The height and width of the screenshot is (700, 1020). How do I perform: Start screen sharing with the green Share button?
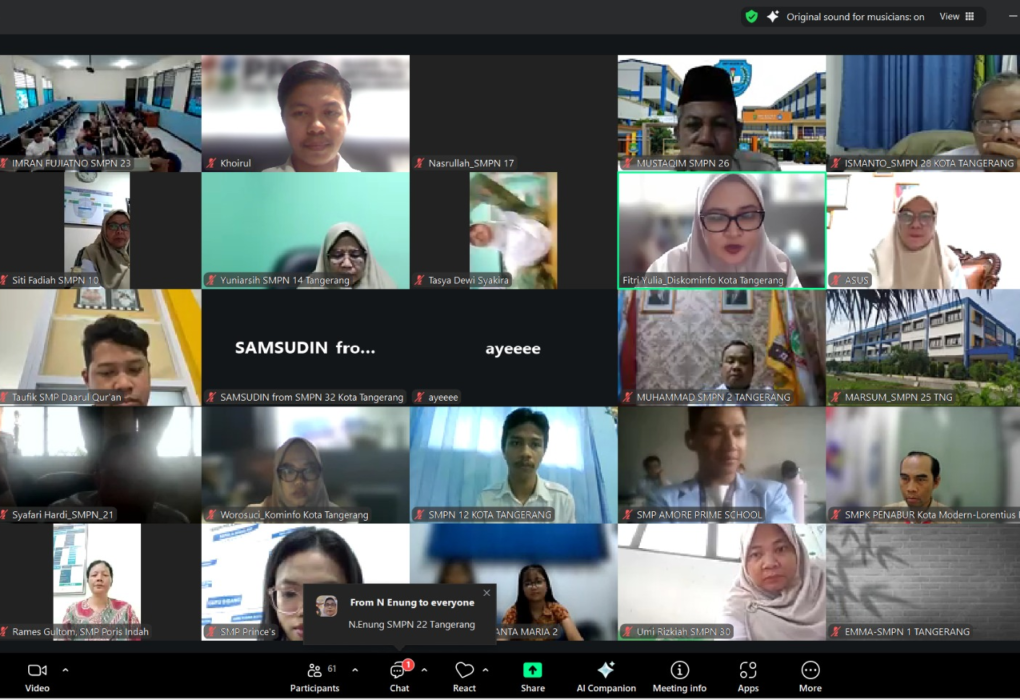tap(532, 675)
